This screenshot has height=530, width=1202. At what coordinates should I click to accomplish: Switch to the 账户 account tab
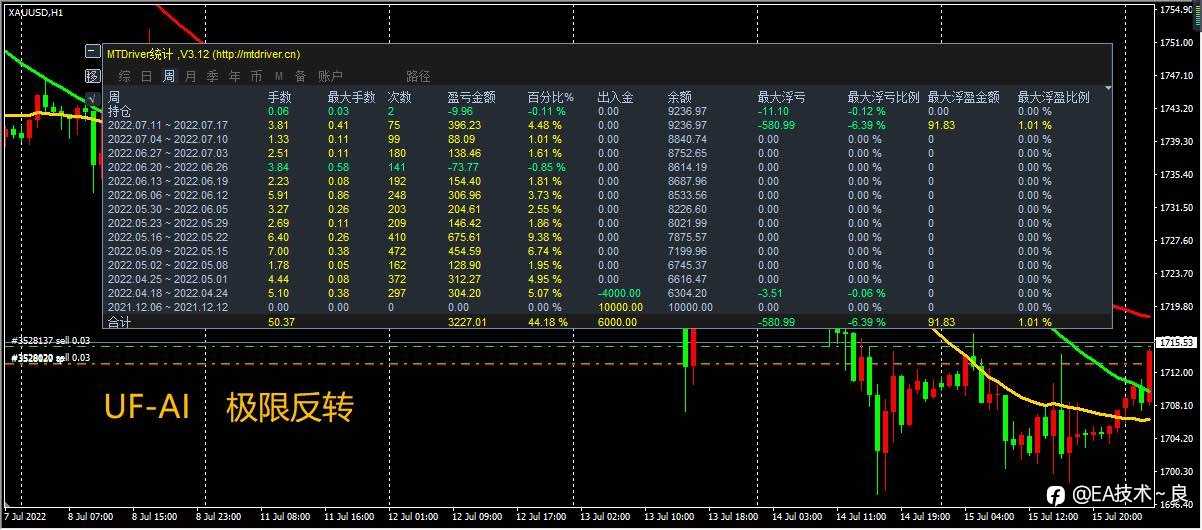(x=330, y=76)
